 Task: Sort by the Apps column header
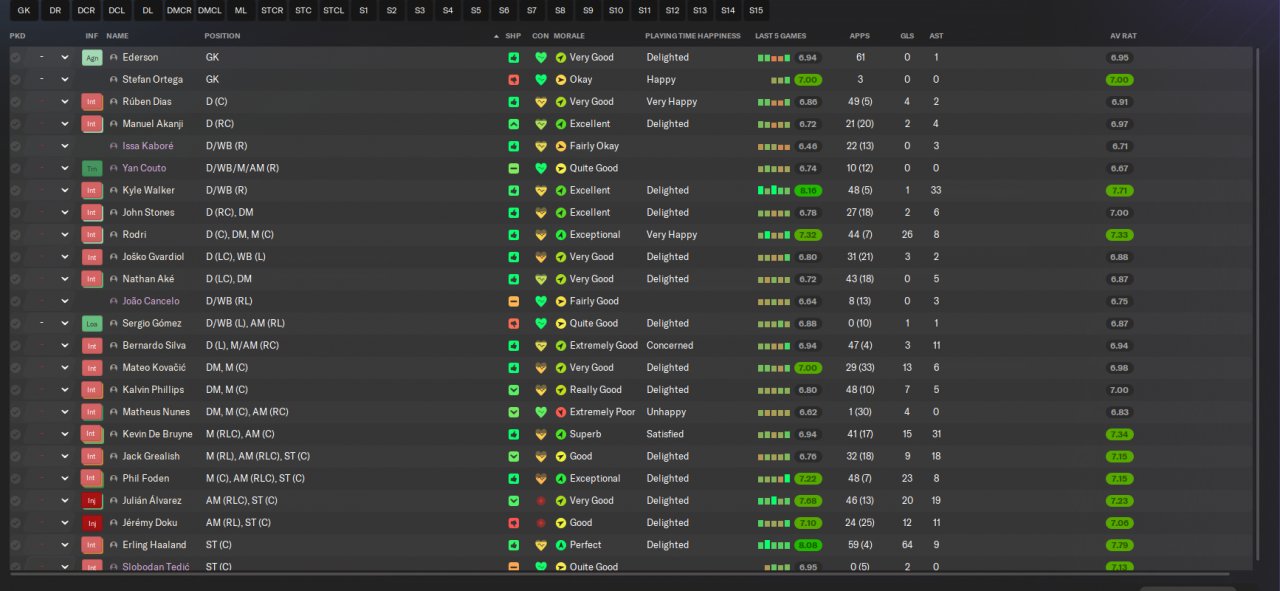pos(859,36)
